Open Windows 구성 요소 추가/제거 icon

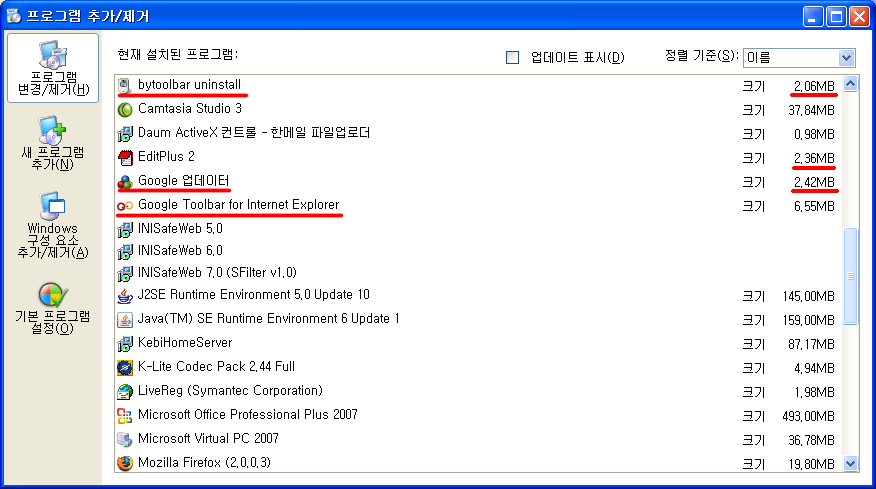pos(53,206)
